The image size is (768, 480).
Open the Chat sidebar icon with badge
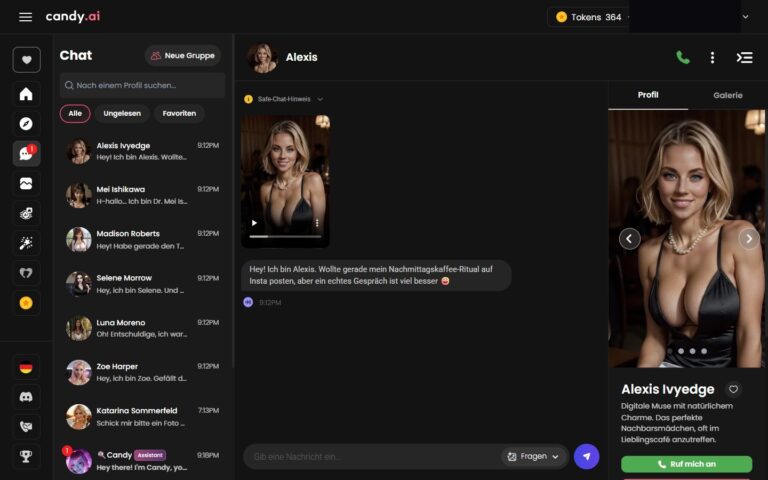[x=26, y=153]
